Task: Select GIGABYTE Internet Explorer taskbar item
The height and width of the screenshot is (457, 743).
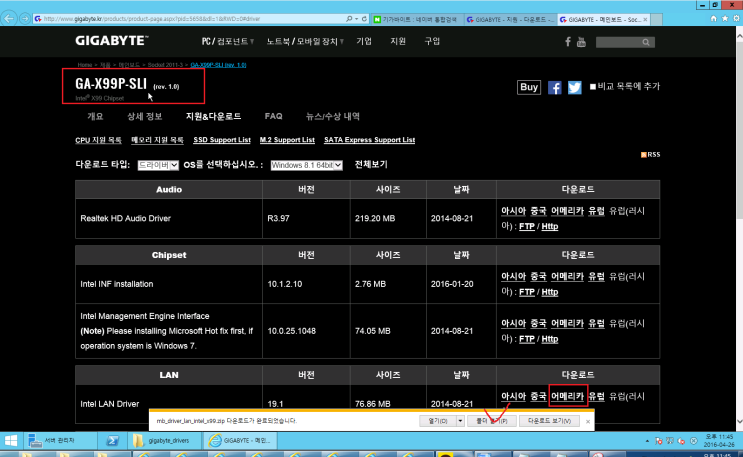Action: tap(240, 440)
